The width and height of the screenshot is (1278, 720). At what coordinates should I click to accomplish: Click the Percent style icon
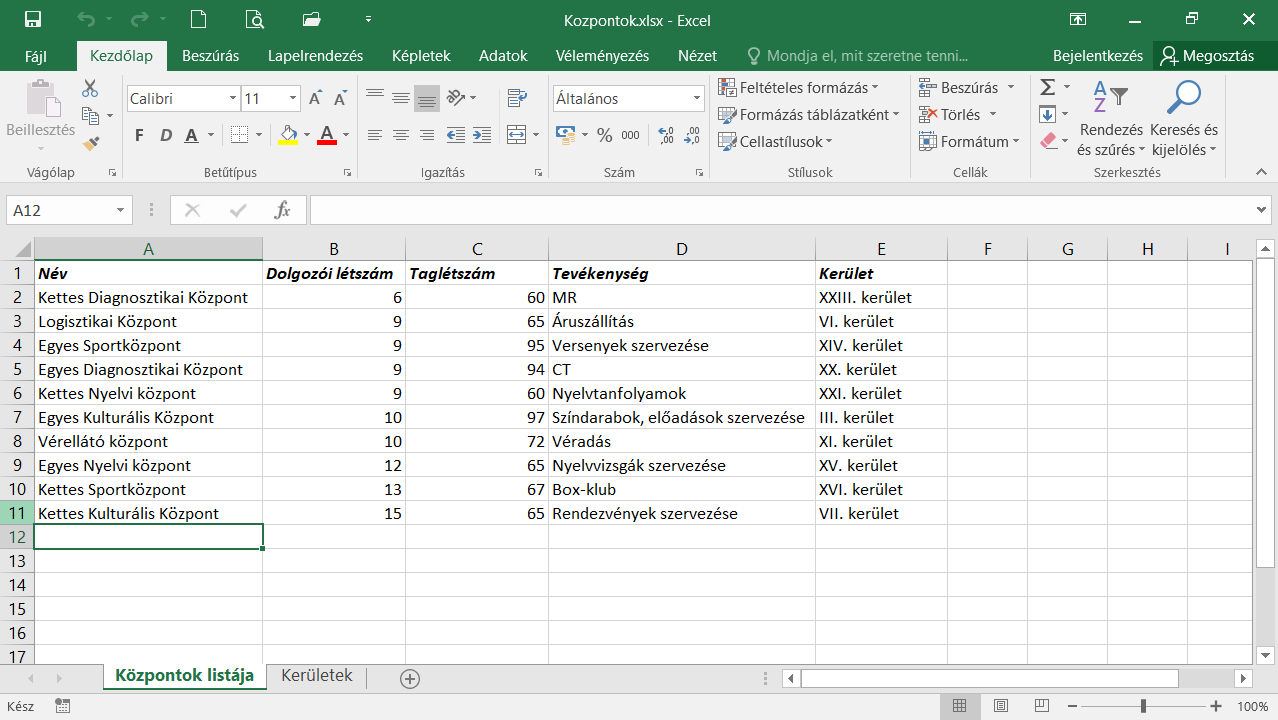(604, 135)
